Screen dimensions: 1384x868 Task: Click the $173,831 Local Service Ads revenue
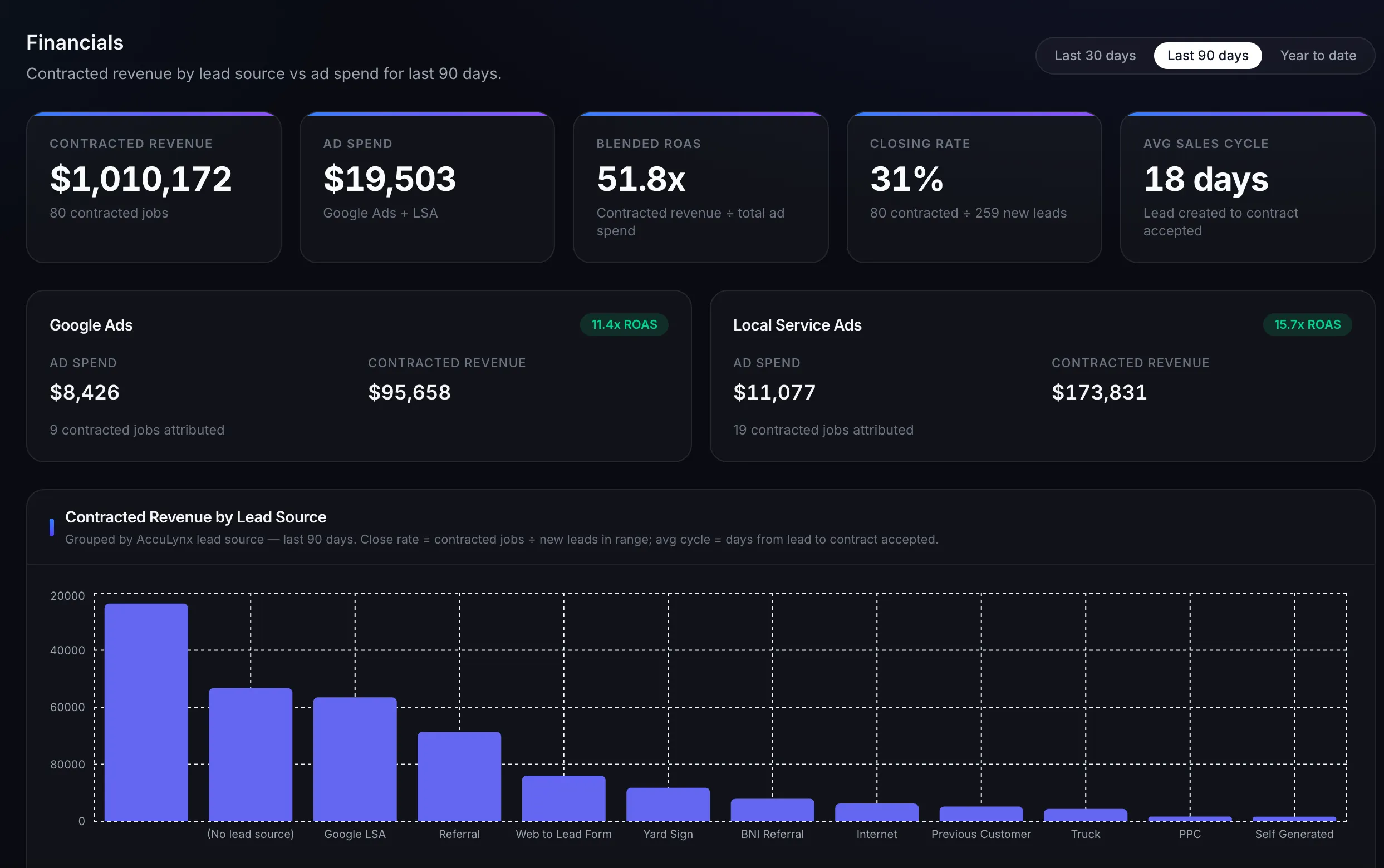[x=1098, y=392]
